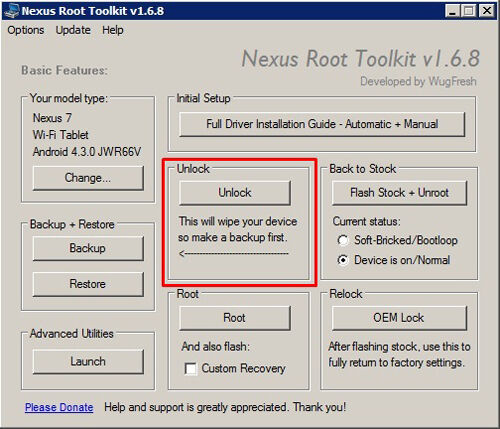Click the 'And also flash:' label
The width and height of the screenshot is (500, 429).
pyautogui.click(x=216, y=347)
